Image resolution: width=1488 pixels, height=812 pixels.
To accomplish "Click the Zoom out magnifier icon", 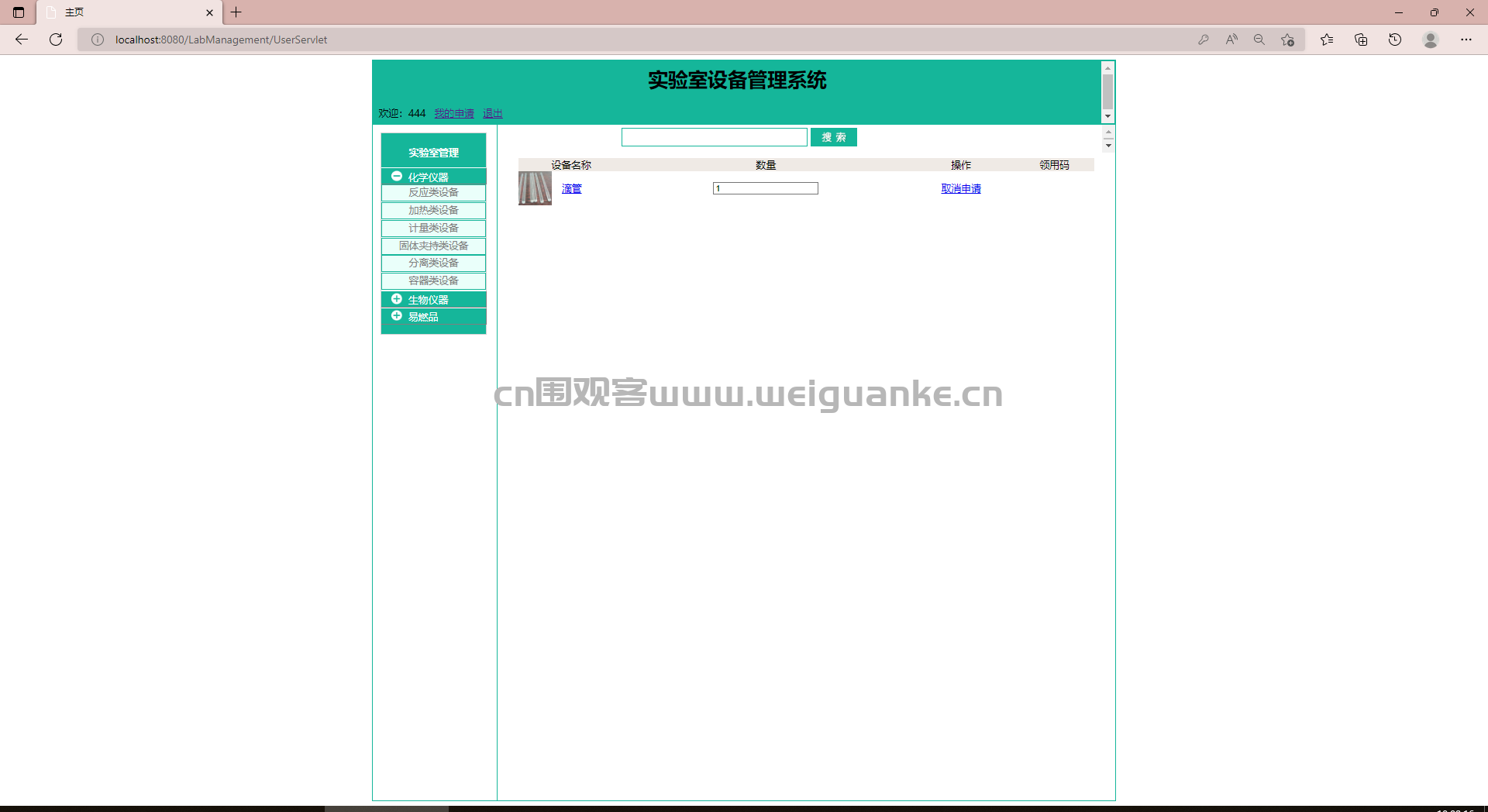I will coord(1259,40).
